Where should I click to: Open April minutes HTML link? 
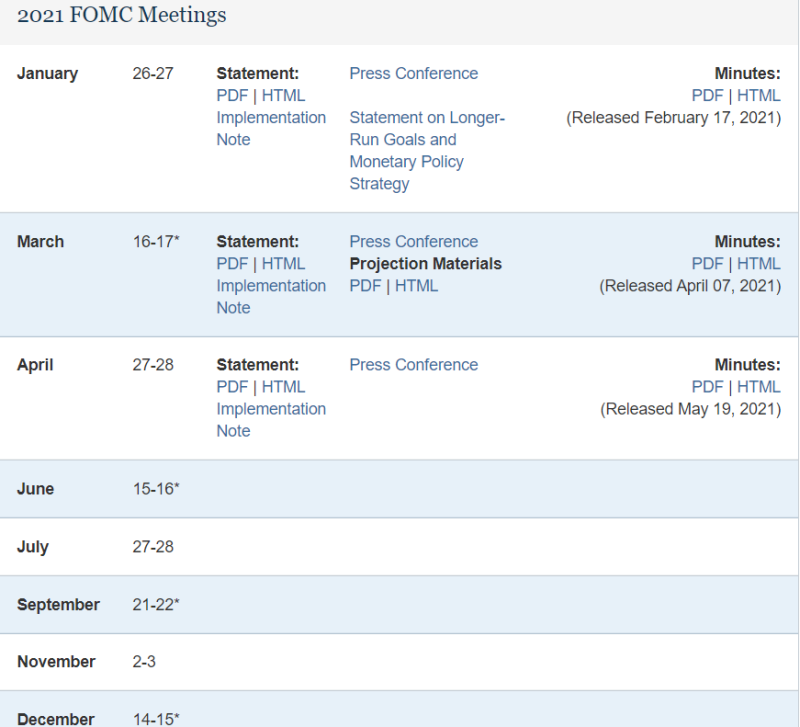pos(759,387)
